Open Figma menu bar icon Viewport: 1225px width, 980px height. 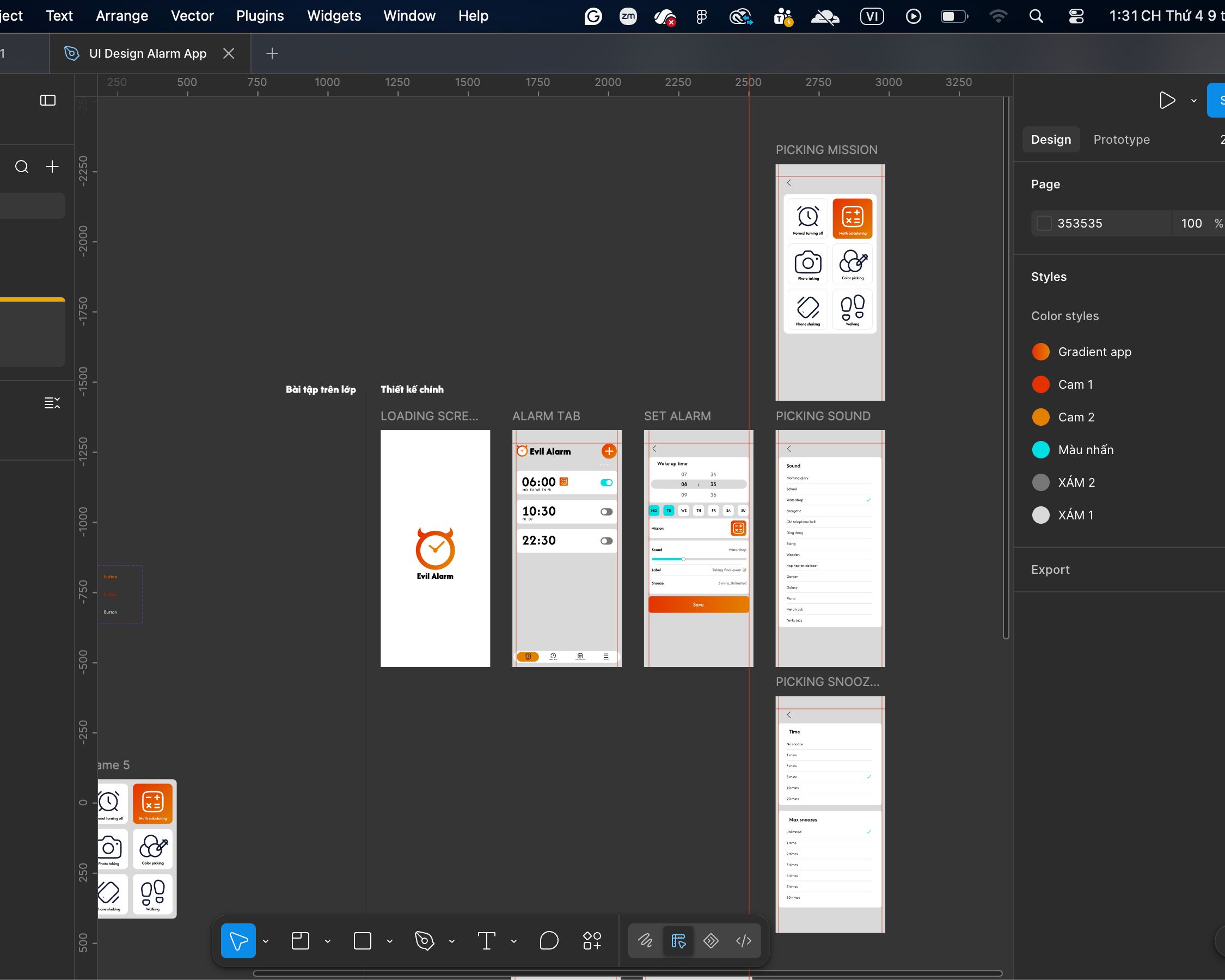pos(701,16)
